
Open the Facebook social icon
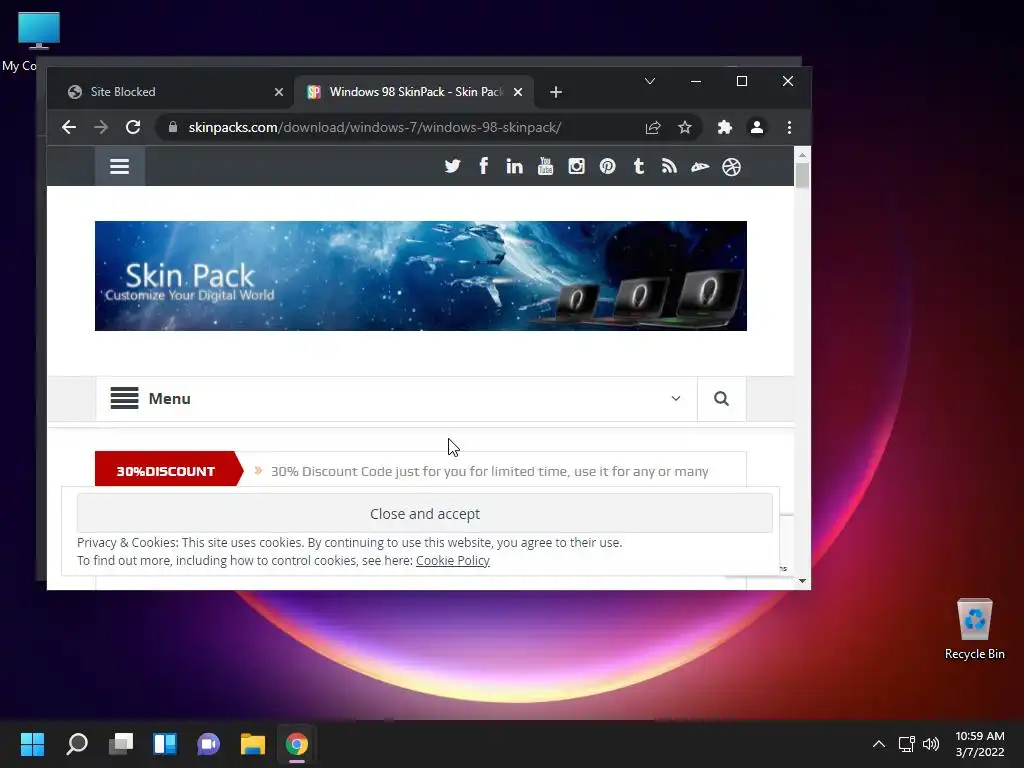(483, 166)
